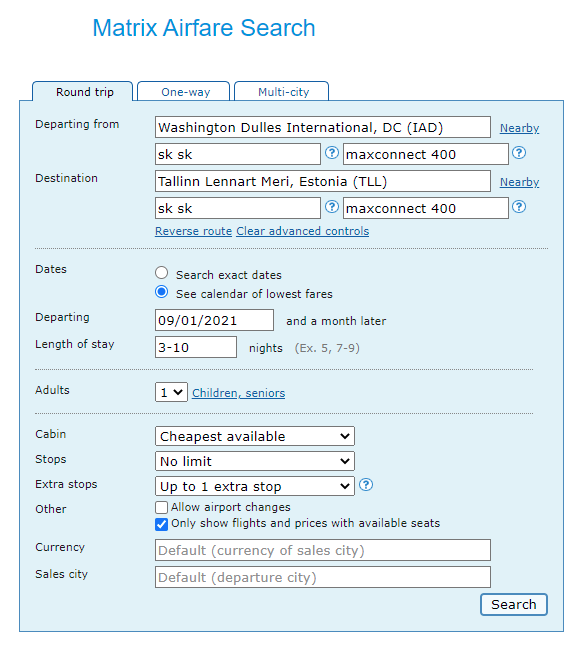Screen dimensions: 572x647
Task: Click the Departing date input field
Action: point(214,320)
